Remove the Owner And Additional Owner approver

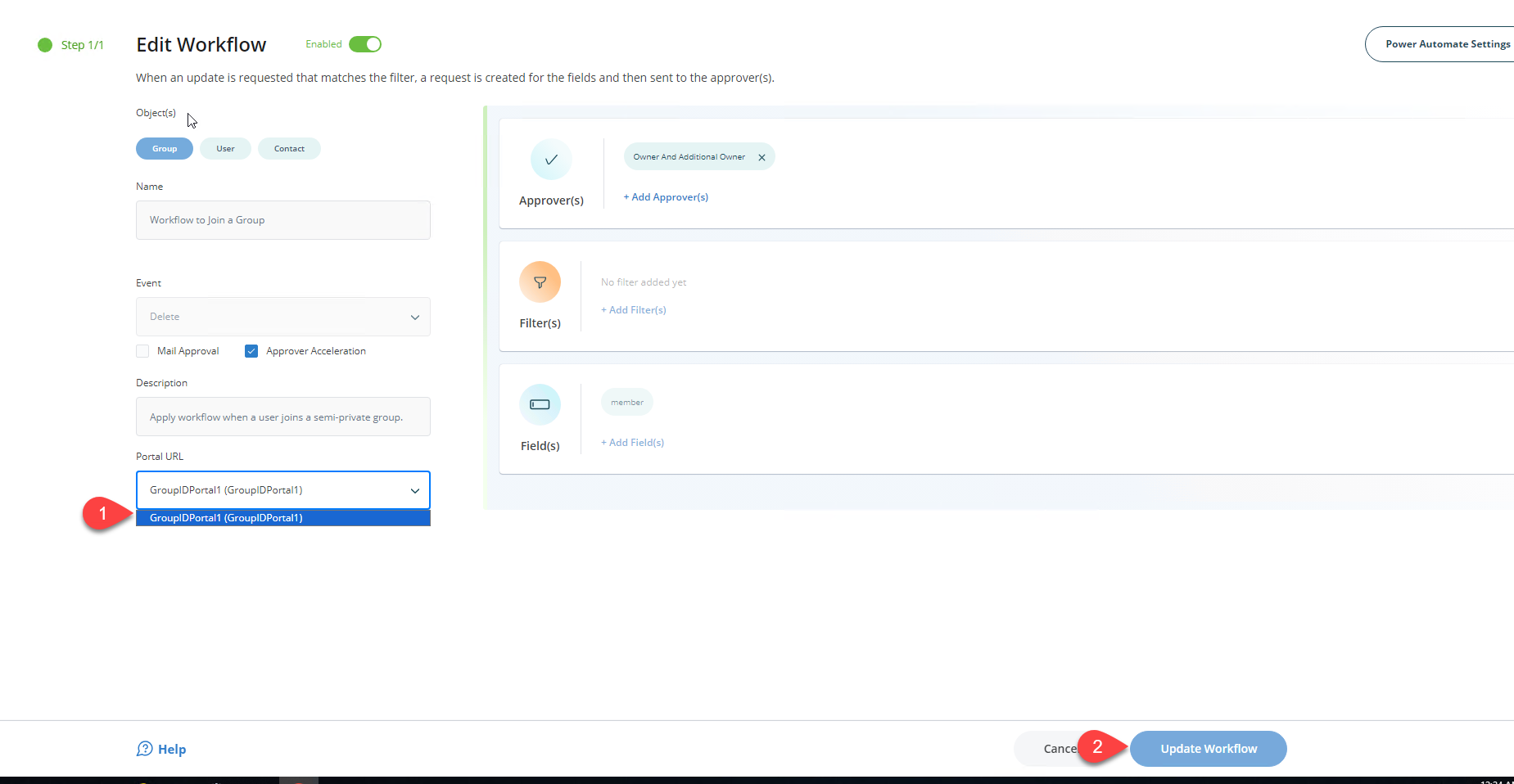[762, 156]
